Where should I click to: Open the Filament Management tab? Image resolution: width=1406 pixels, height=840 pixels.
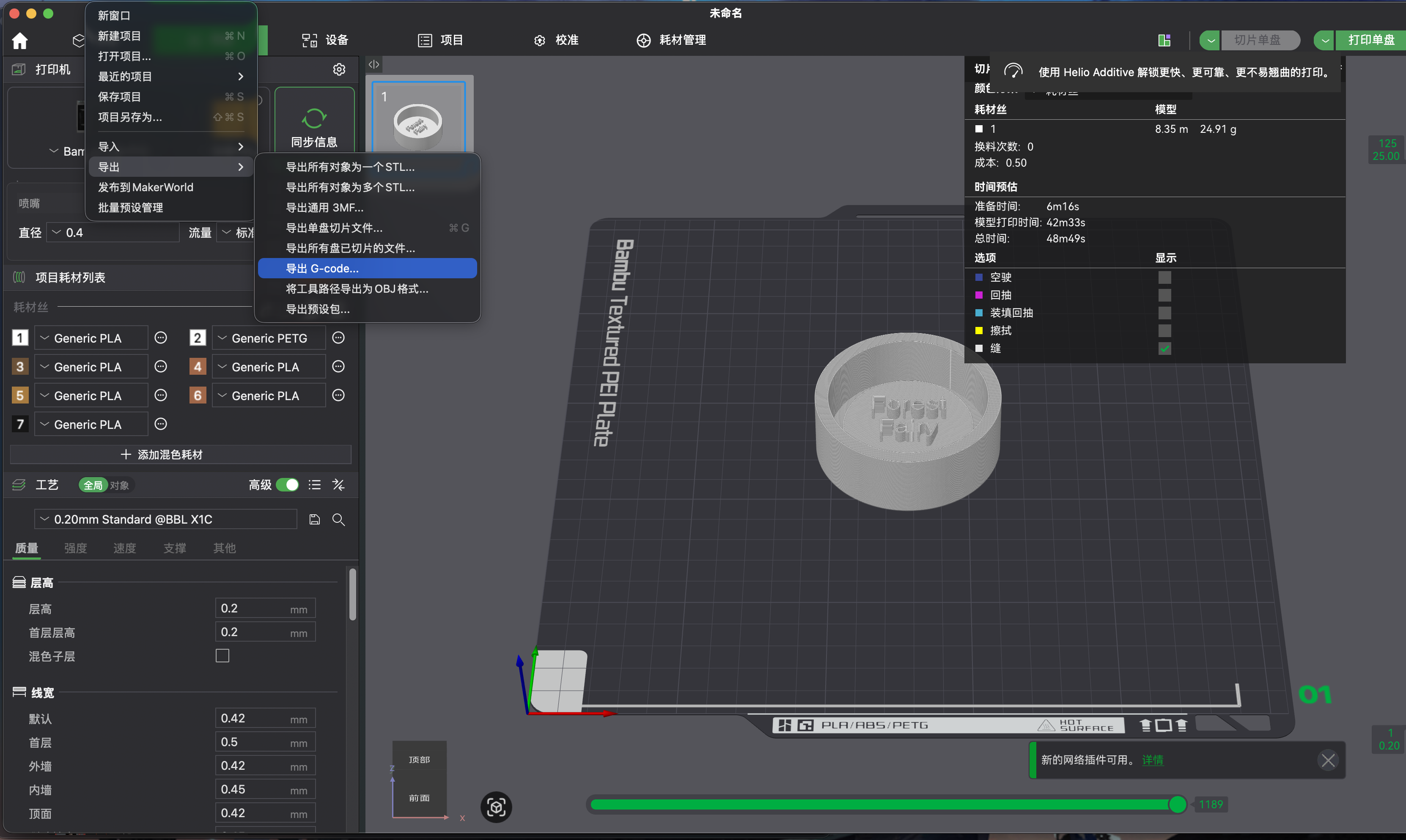671,40
